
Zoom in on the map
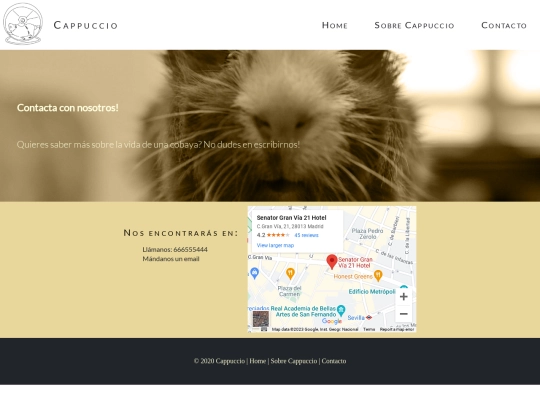tap(404, 297)
